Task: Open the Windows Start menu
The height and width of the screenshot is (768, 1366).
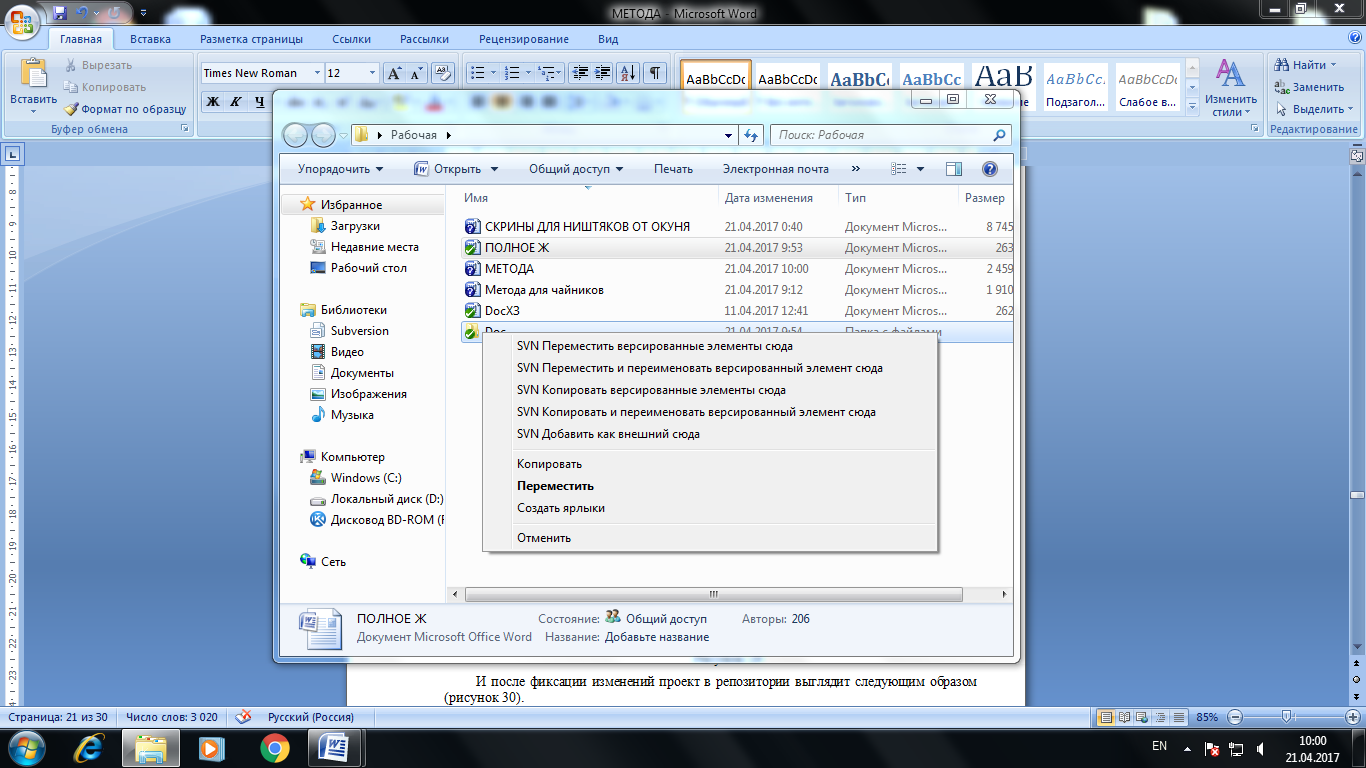Action: (27, 748)
